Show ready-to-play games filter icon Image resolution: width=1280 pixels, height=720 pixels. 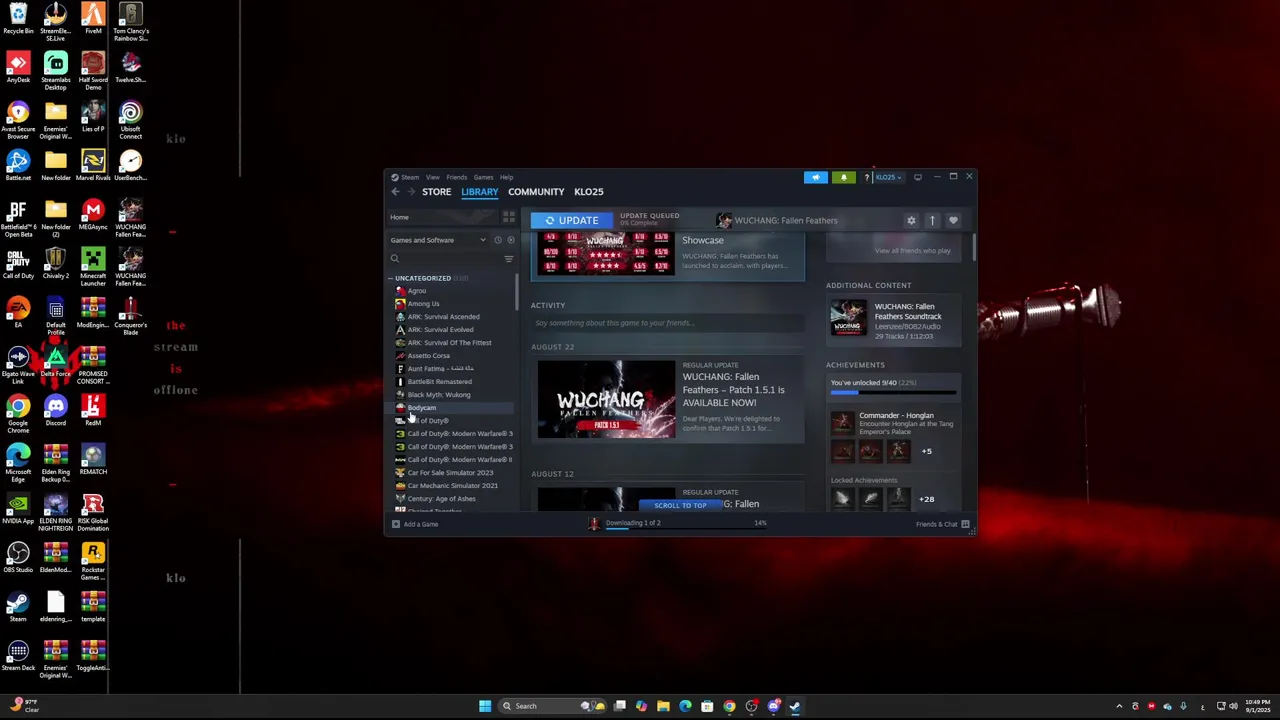tap(510, 240)
